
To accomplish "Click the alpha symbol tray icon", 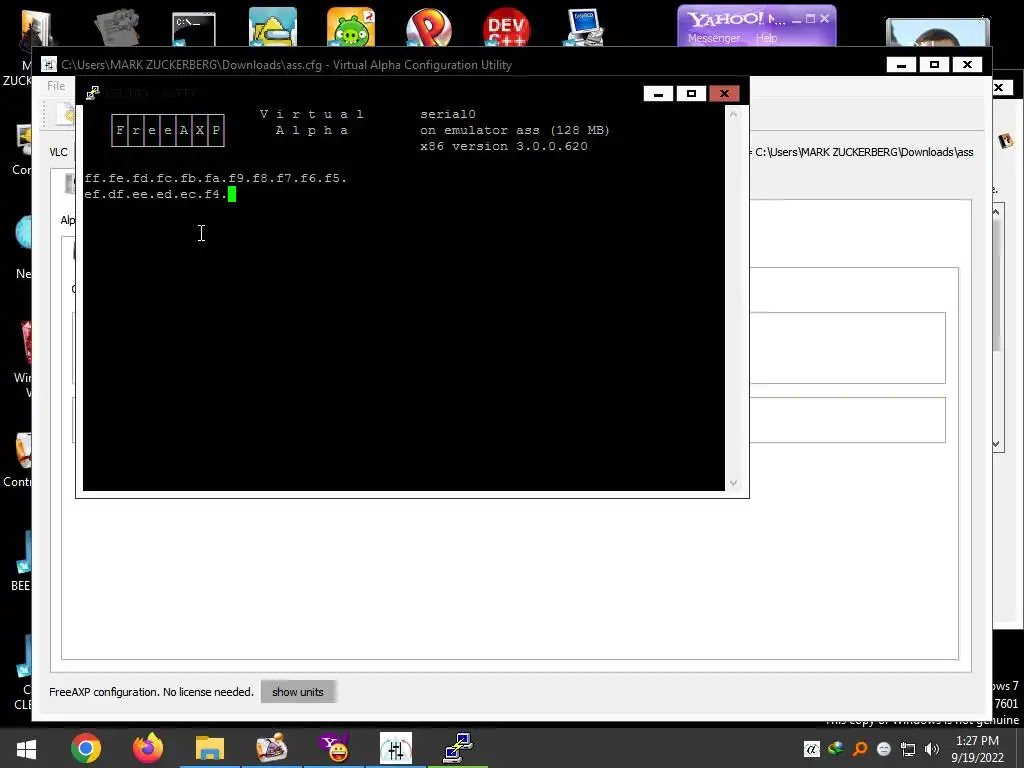I will click(811, 749).
